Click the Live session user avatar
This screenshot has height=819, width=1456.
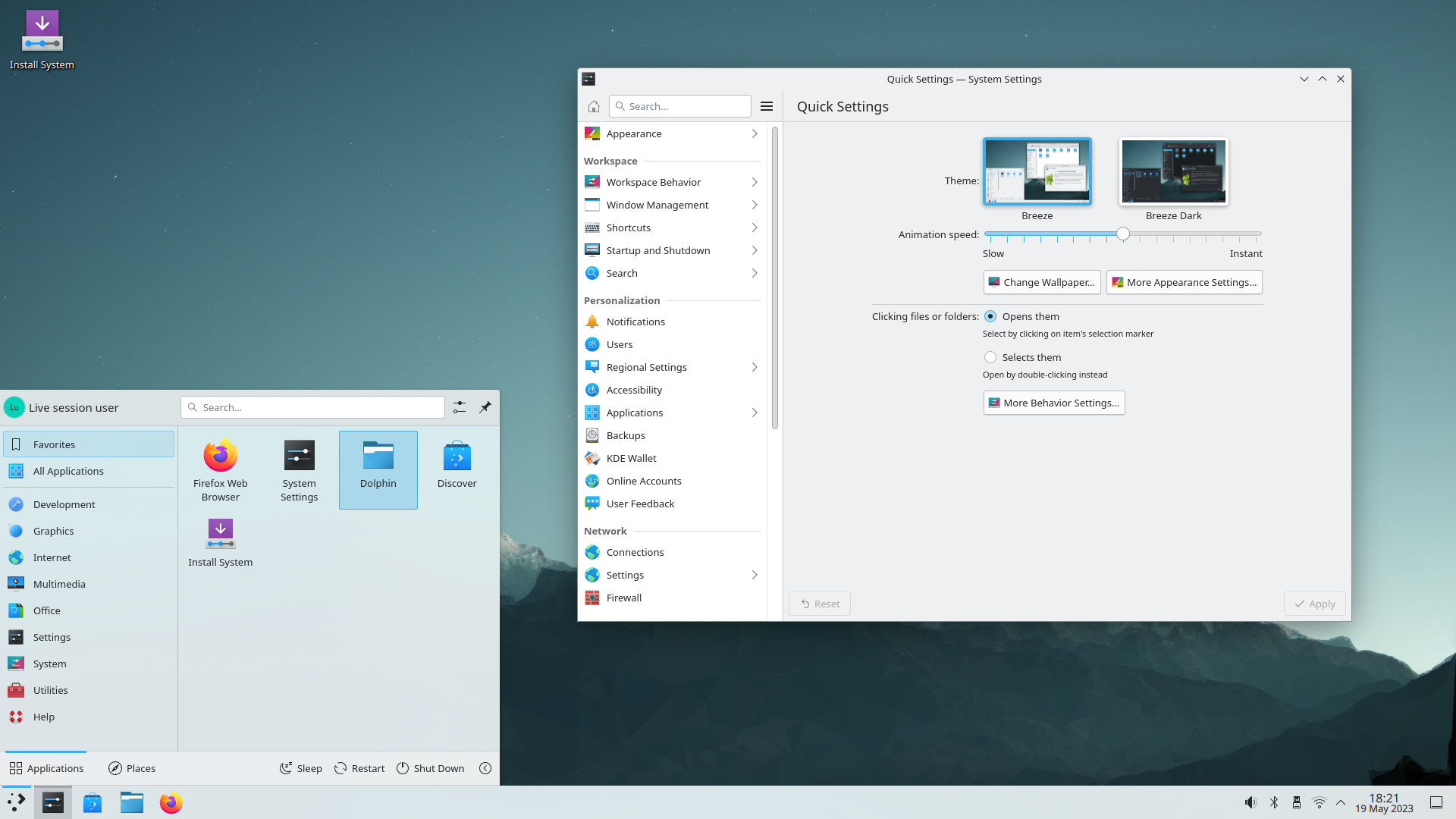14,407
